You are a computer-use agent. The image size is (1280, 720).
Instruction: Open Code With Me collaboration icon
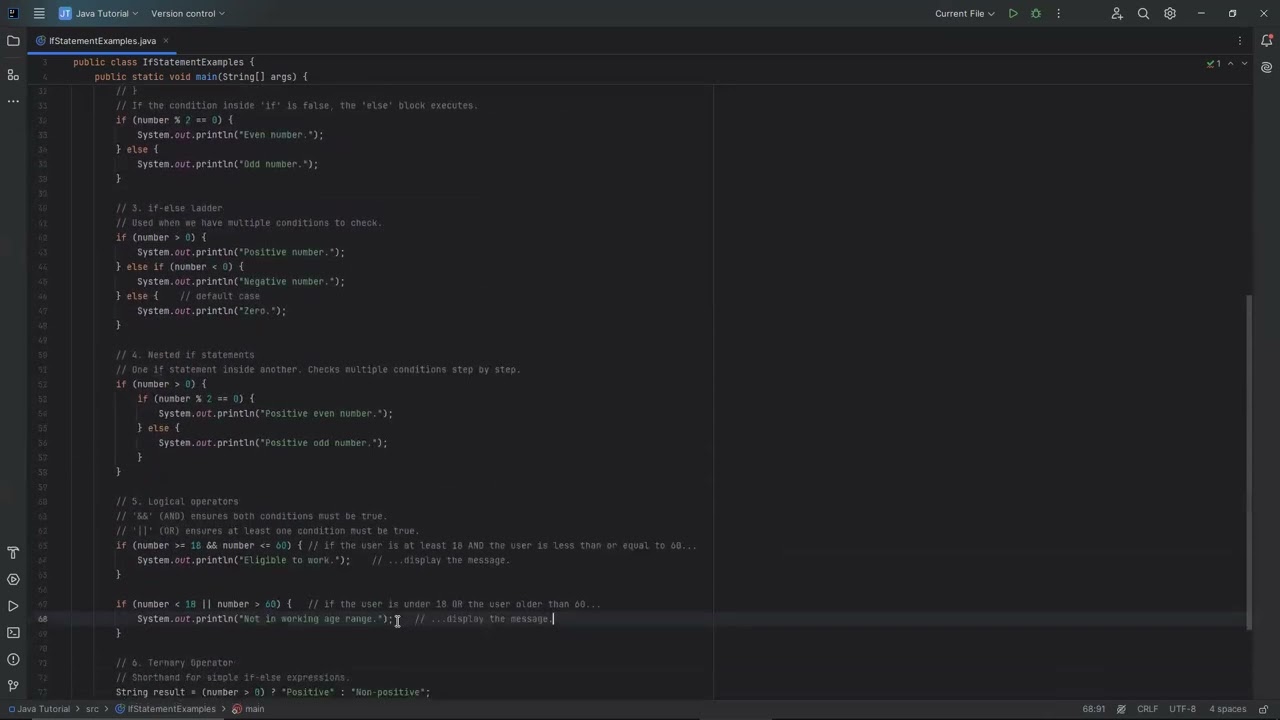(x=1117, y=13)
